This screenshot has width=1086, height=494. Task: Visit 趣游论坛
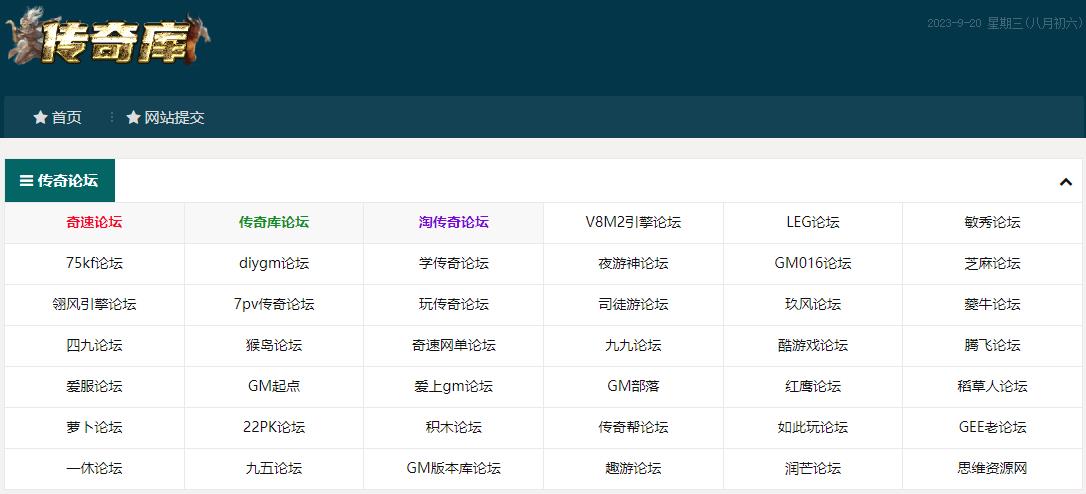633,468
